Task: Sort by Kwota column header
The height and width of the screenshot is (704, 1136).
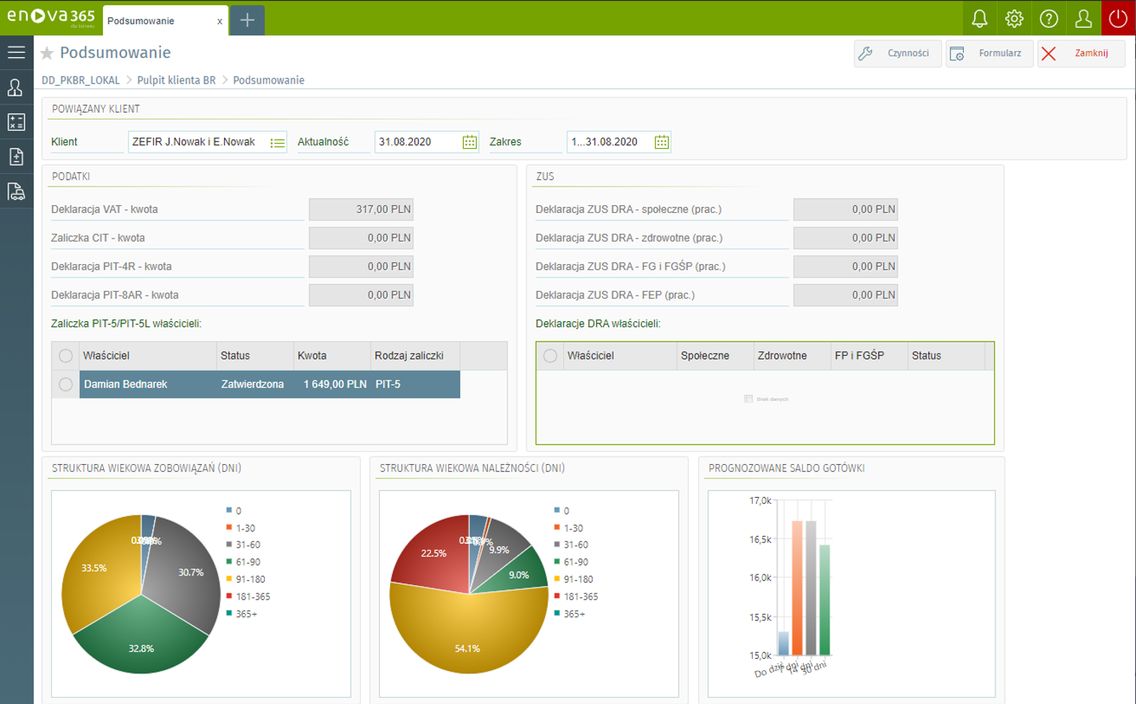Action: pyautogui.click(x=332, y=356)
